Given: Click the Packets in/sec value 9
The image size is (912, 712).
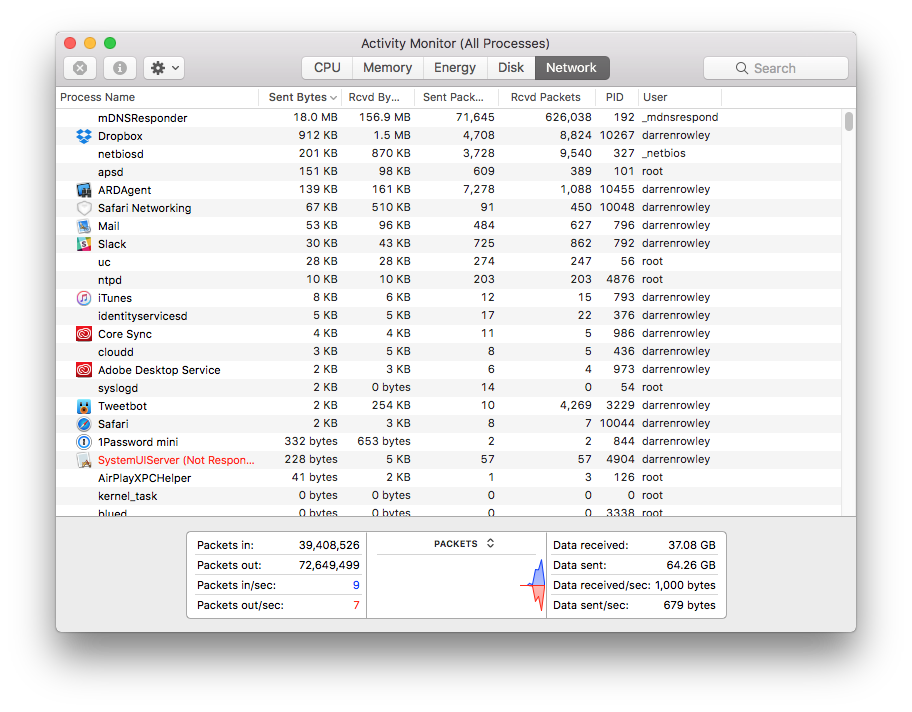Looking at the screenshot, I should 356,585.
